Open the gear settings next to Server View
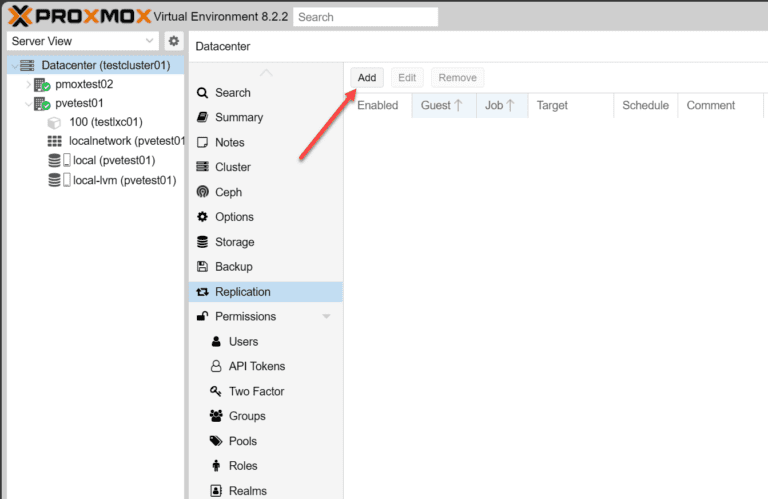 [x=173, y=41]
